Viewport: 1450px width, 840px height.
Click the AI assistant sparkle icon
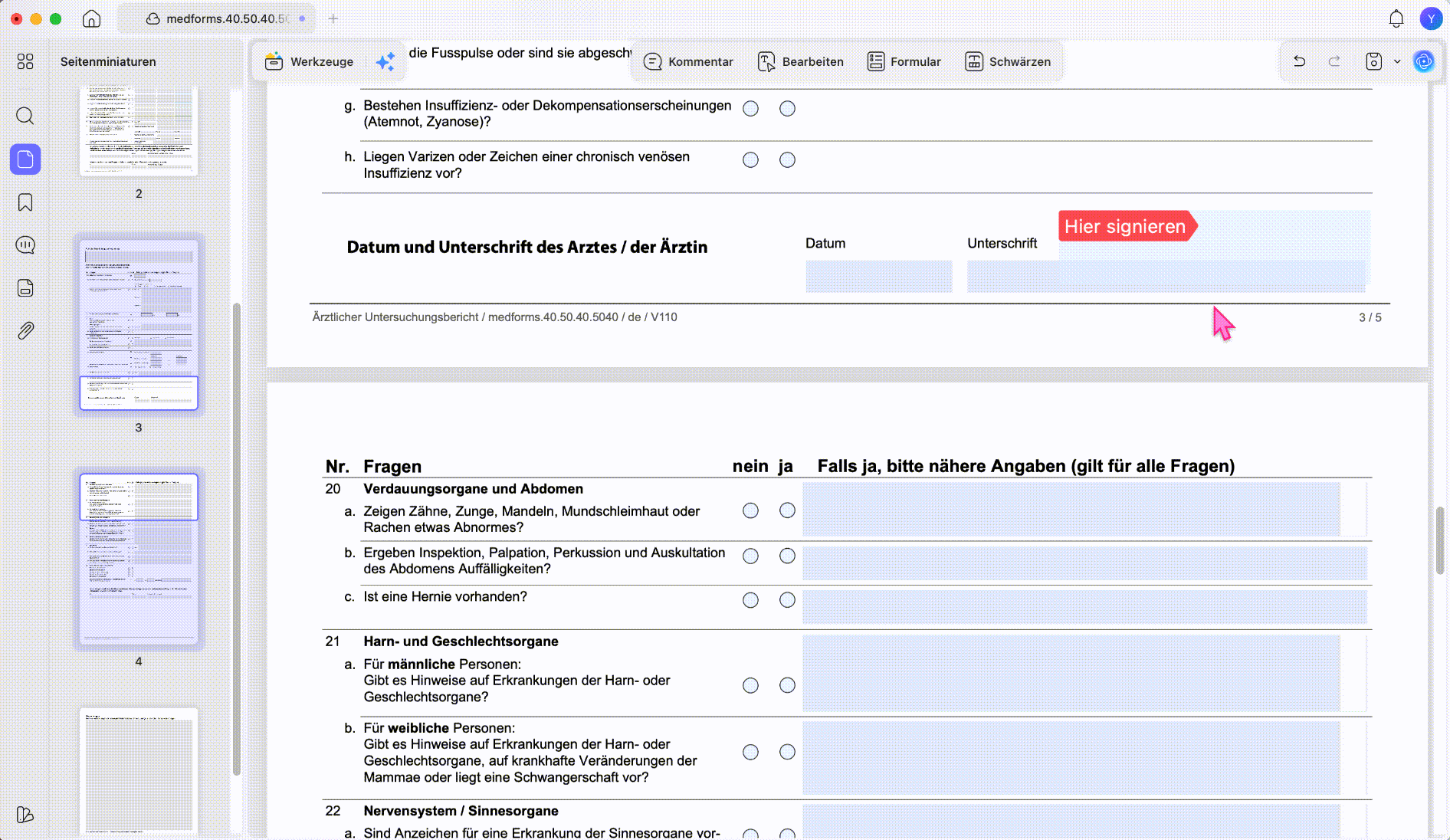coord(385,61)
